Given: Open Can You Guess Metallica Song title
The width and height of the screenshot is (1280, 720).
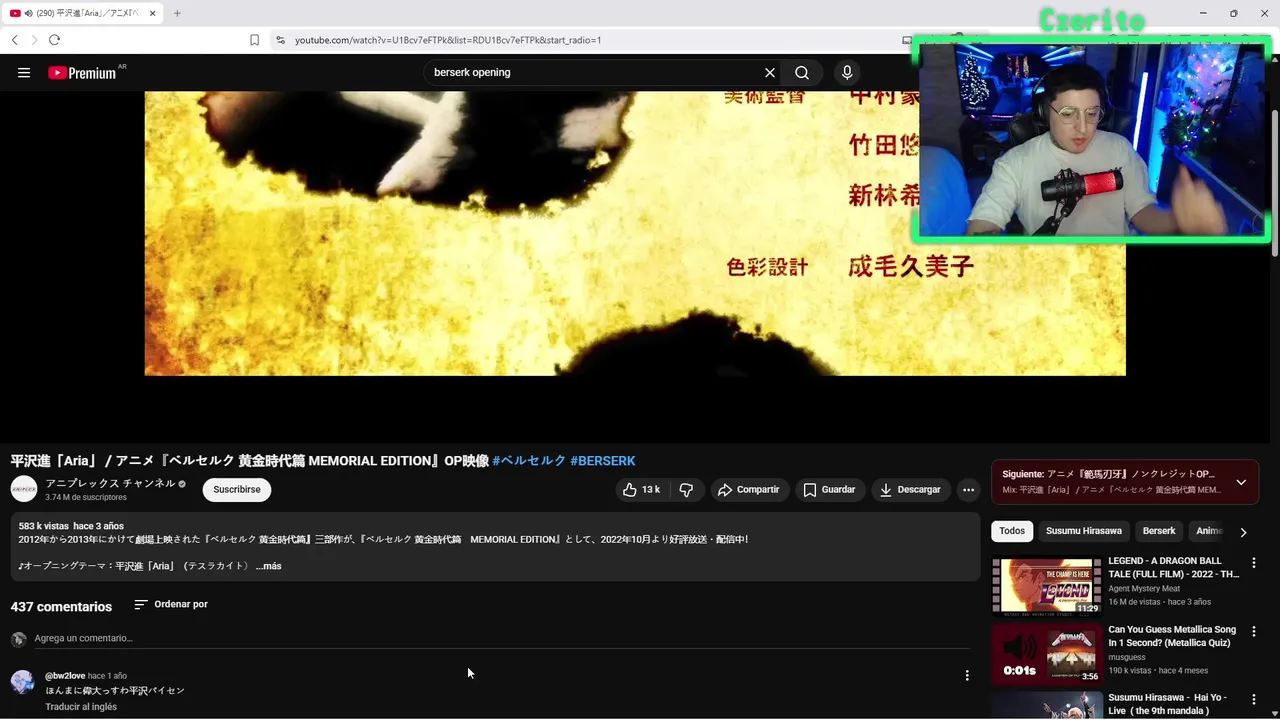Looking at the screenshot, I should 1172,636.
